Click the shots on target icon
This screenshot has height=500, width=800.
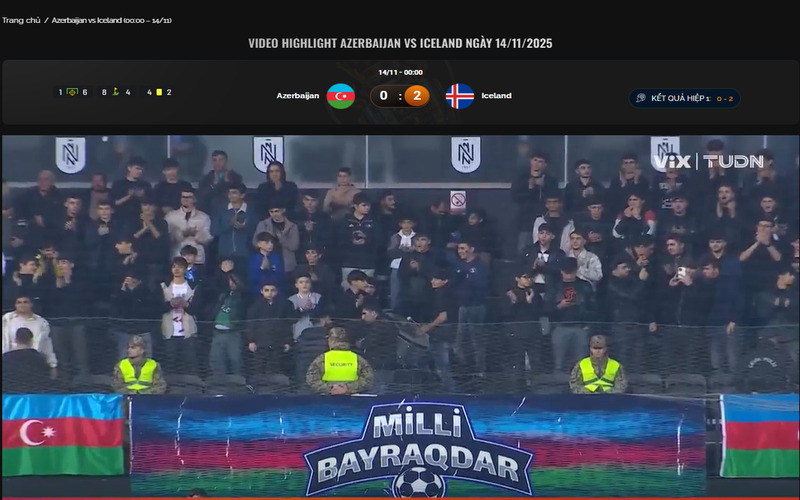point(72,92)
